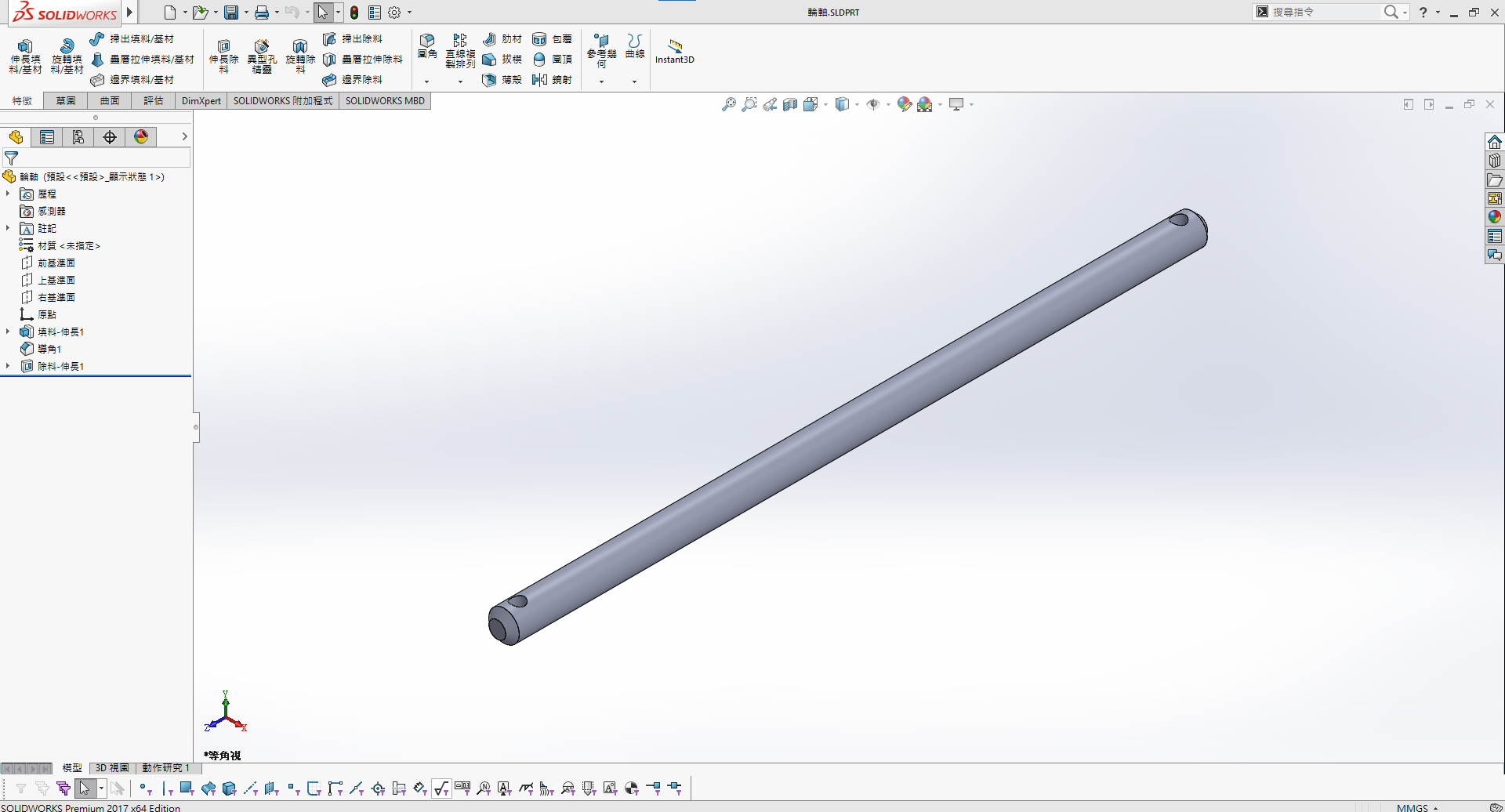The height and width of the screenshot is (812, 1505).
Task: Select the 導角1 chamfer feature
Action: click(41, 350)
